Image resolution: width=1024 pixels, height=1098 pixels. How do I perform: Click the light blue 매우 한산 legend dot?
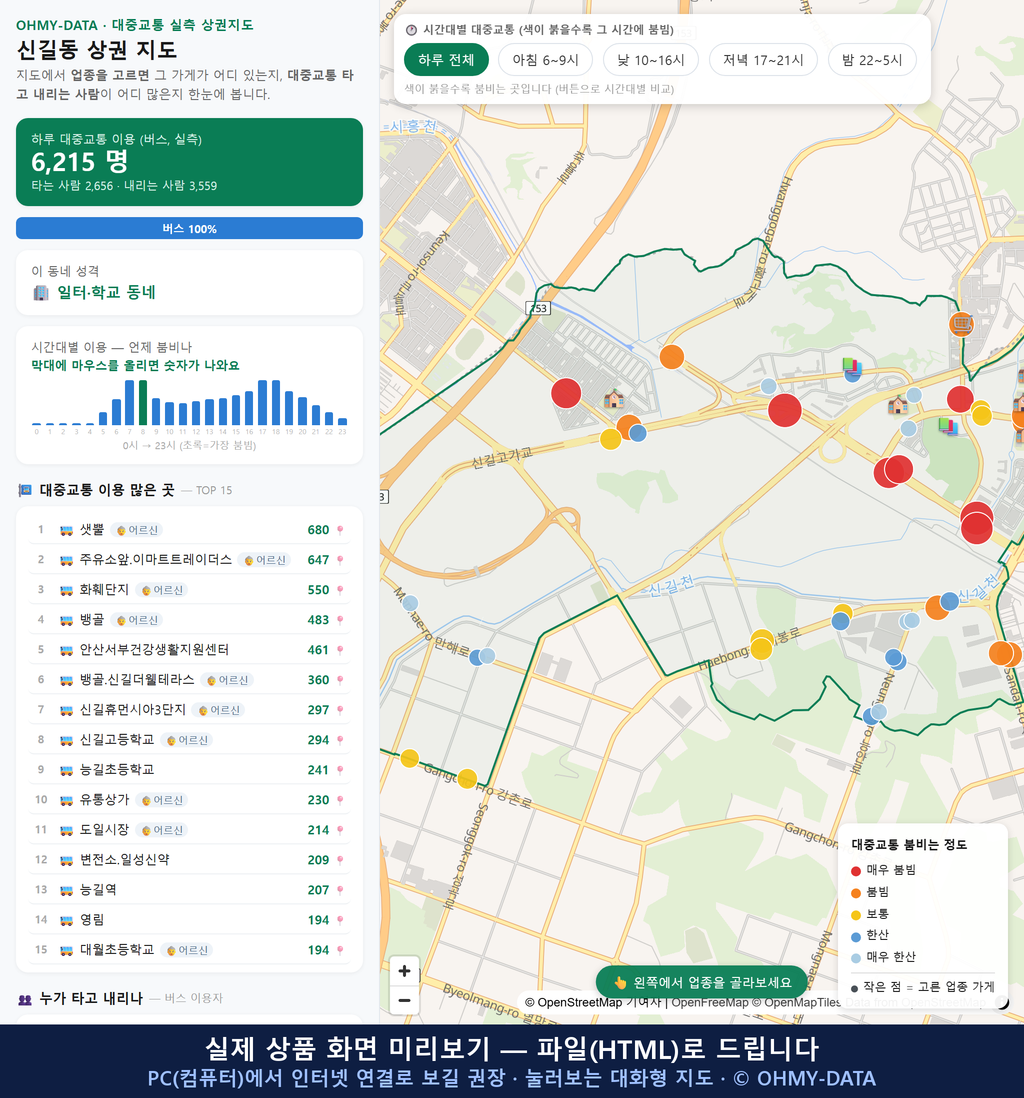point(856,958)
